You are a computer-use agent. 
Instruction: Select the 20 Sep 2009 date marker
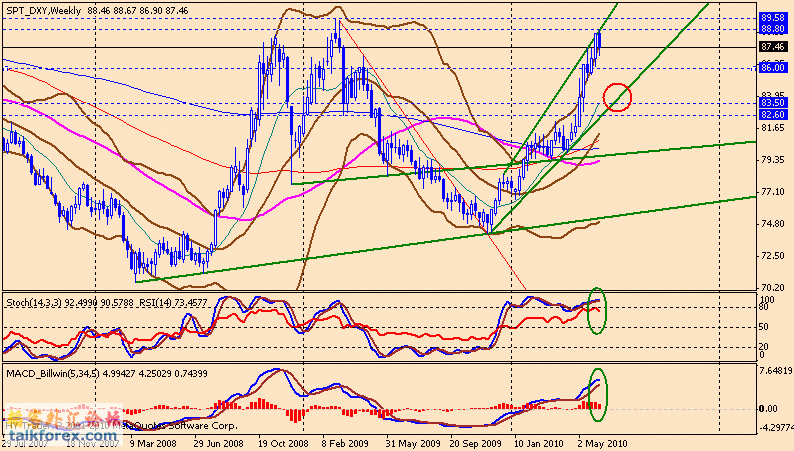(474, 443)
